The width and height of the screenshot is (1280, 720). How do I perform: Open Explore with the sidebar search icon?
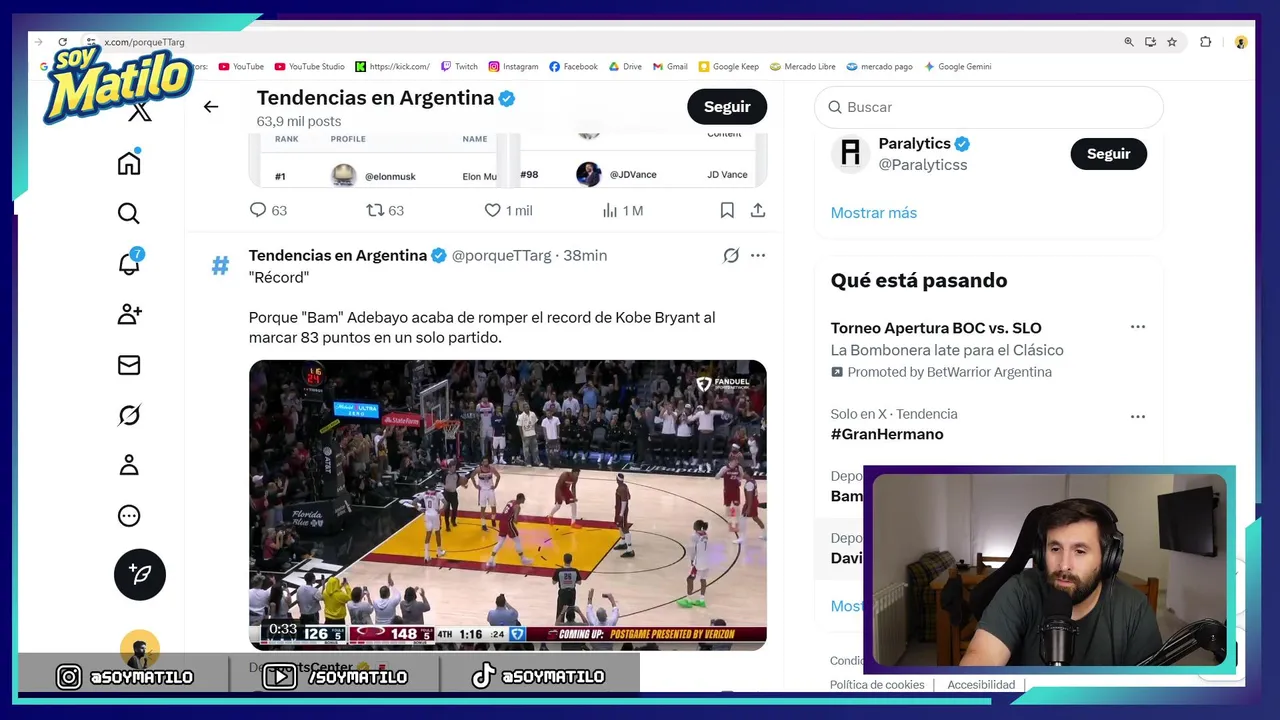(x=129, y=213)
